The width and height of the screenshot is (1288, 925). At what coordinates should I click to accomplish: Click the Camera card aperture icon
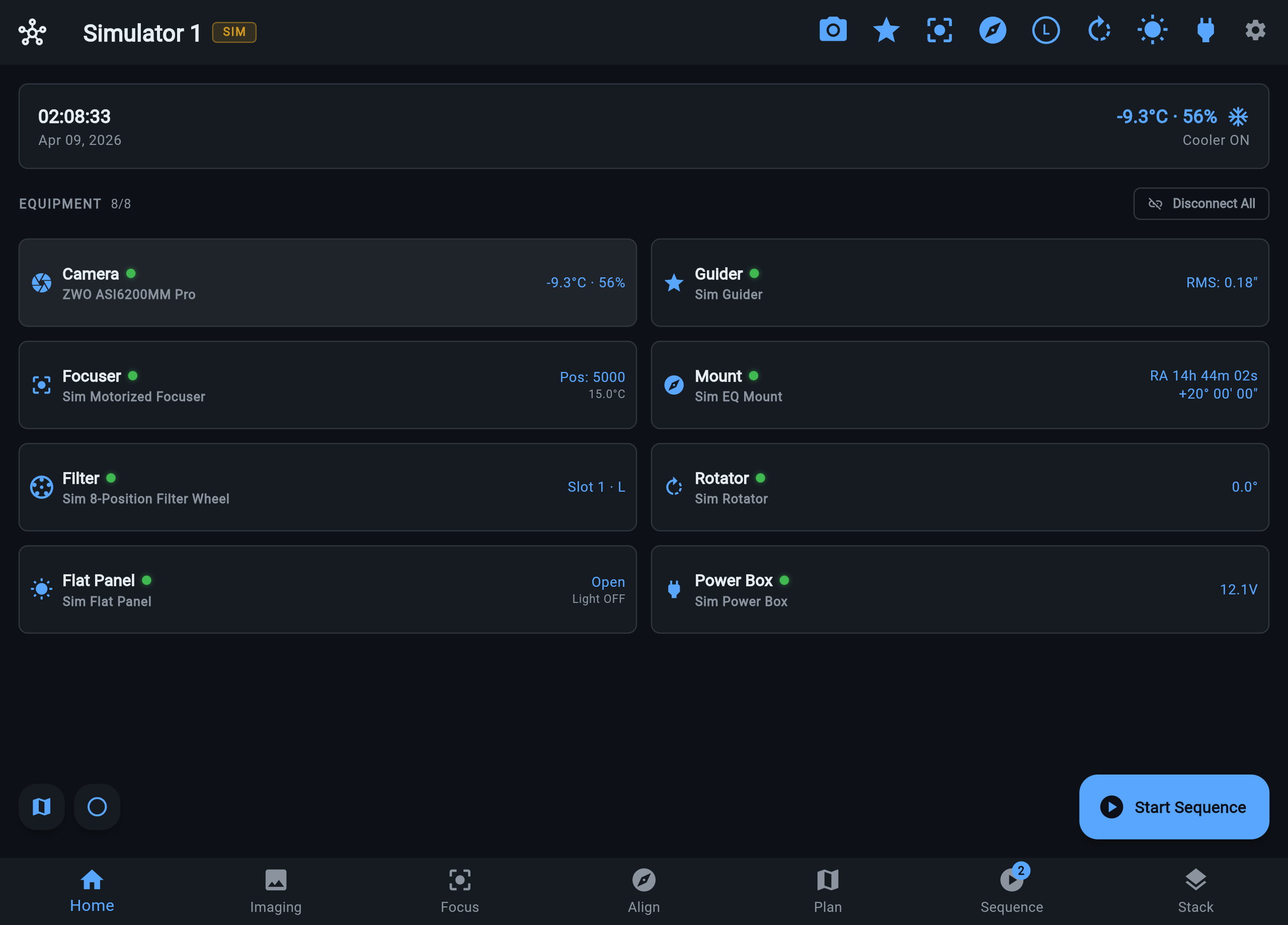click(x=41, y=282)
